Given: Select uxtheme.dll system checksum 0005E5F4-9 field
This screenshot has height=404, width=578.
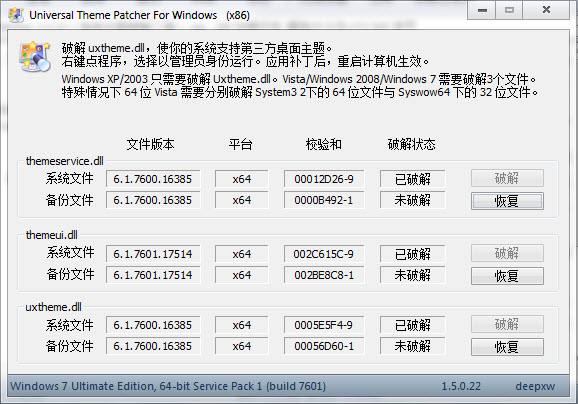Looking at the screenshot, I should click(x=324, y=325).
